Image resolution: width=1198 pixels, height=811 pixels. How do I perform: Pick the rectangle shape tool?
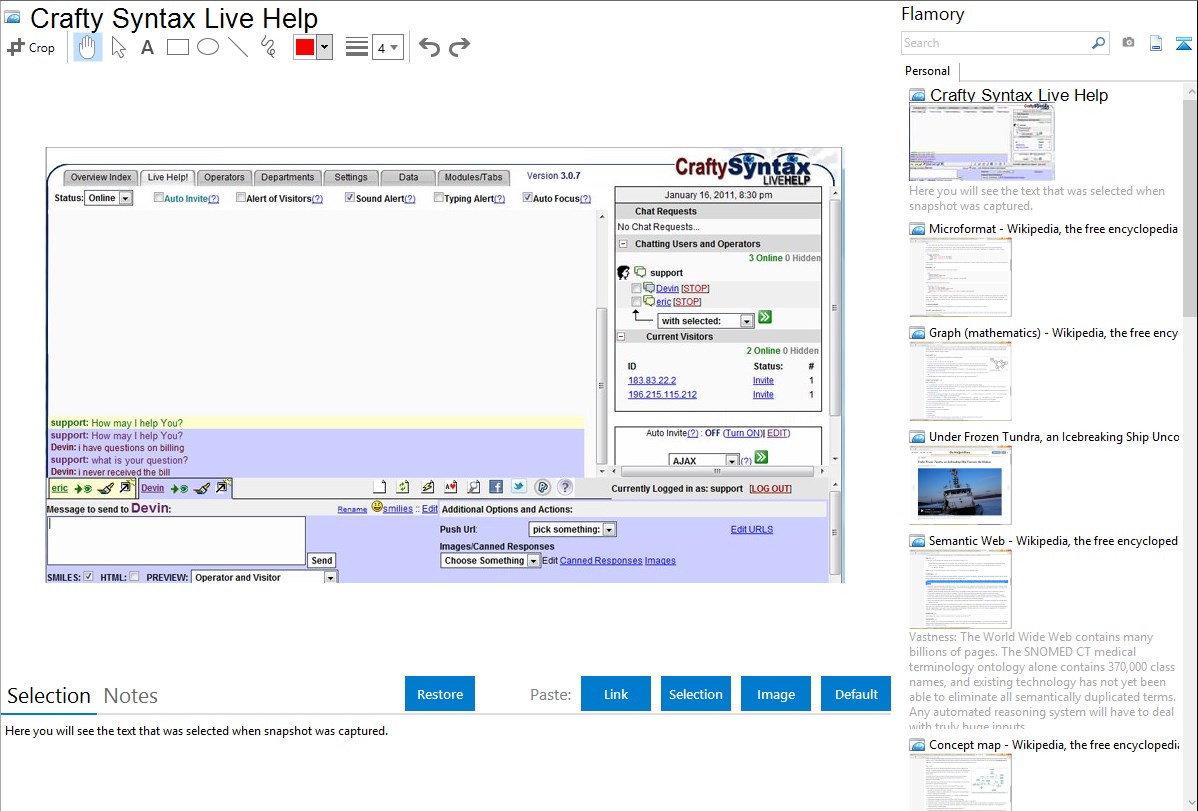178,47
